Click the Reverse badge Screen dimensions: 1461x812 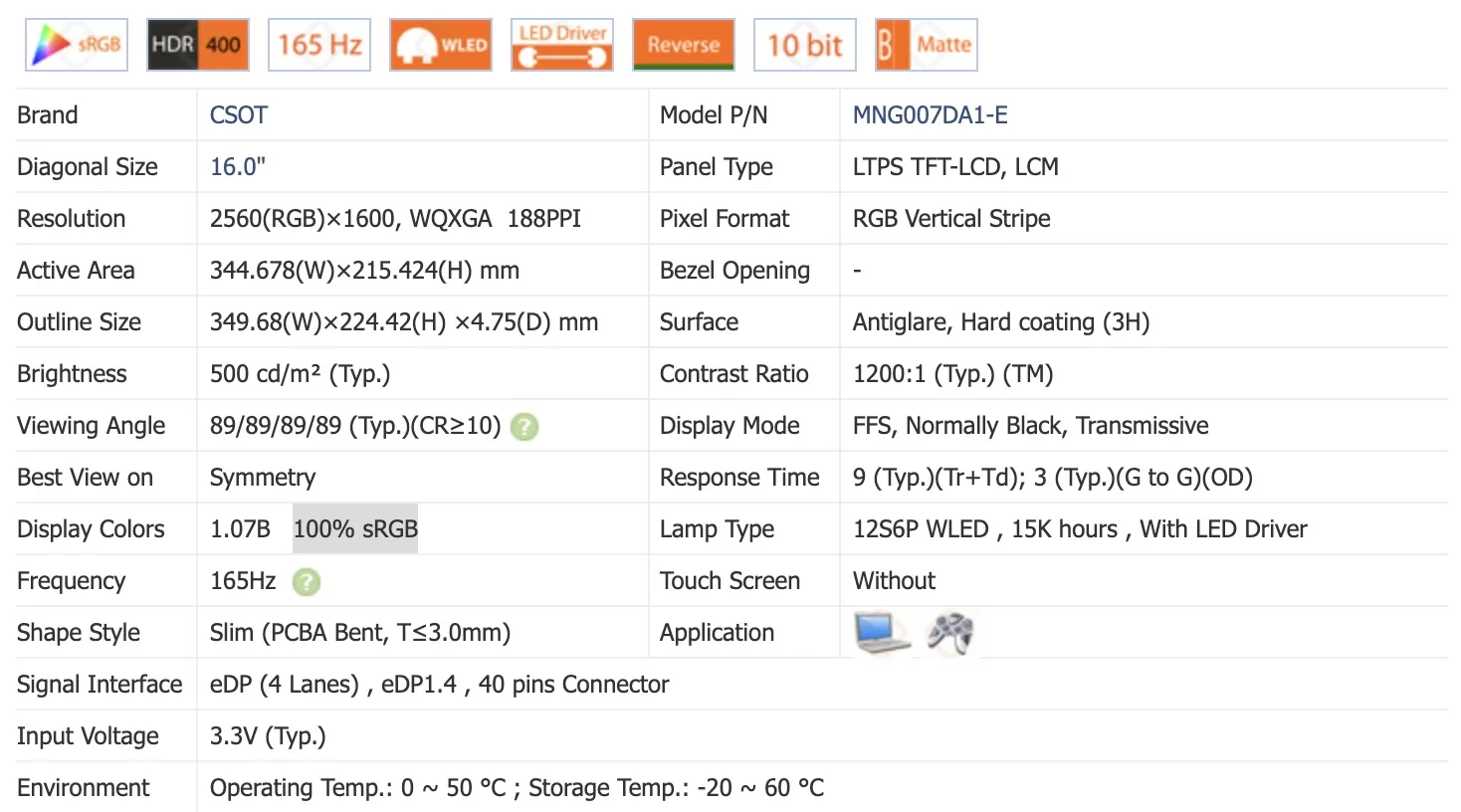click(x=684, y=45)
